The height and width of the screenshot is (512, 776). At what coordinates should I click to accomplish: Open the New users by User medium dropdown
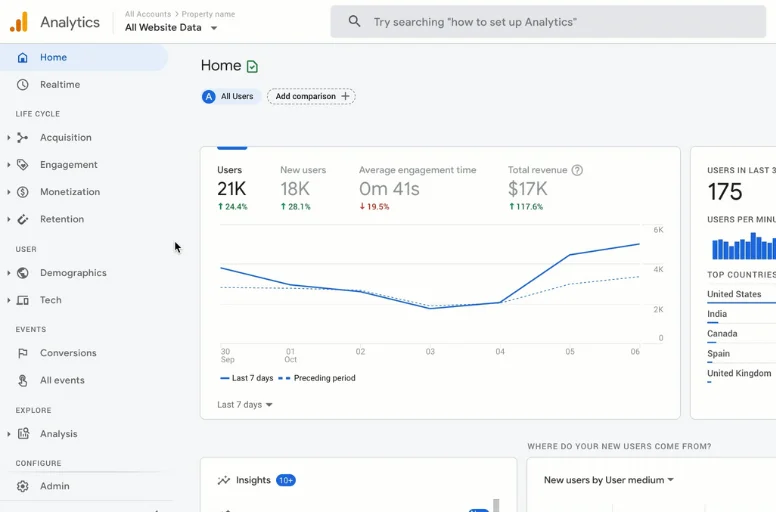click(608, 480)
